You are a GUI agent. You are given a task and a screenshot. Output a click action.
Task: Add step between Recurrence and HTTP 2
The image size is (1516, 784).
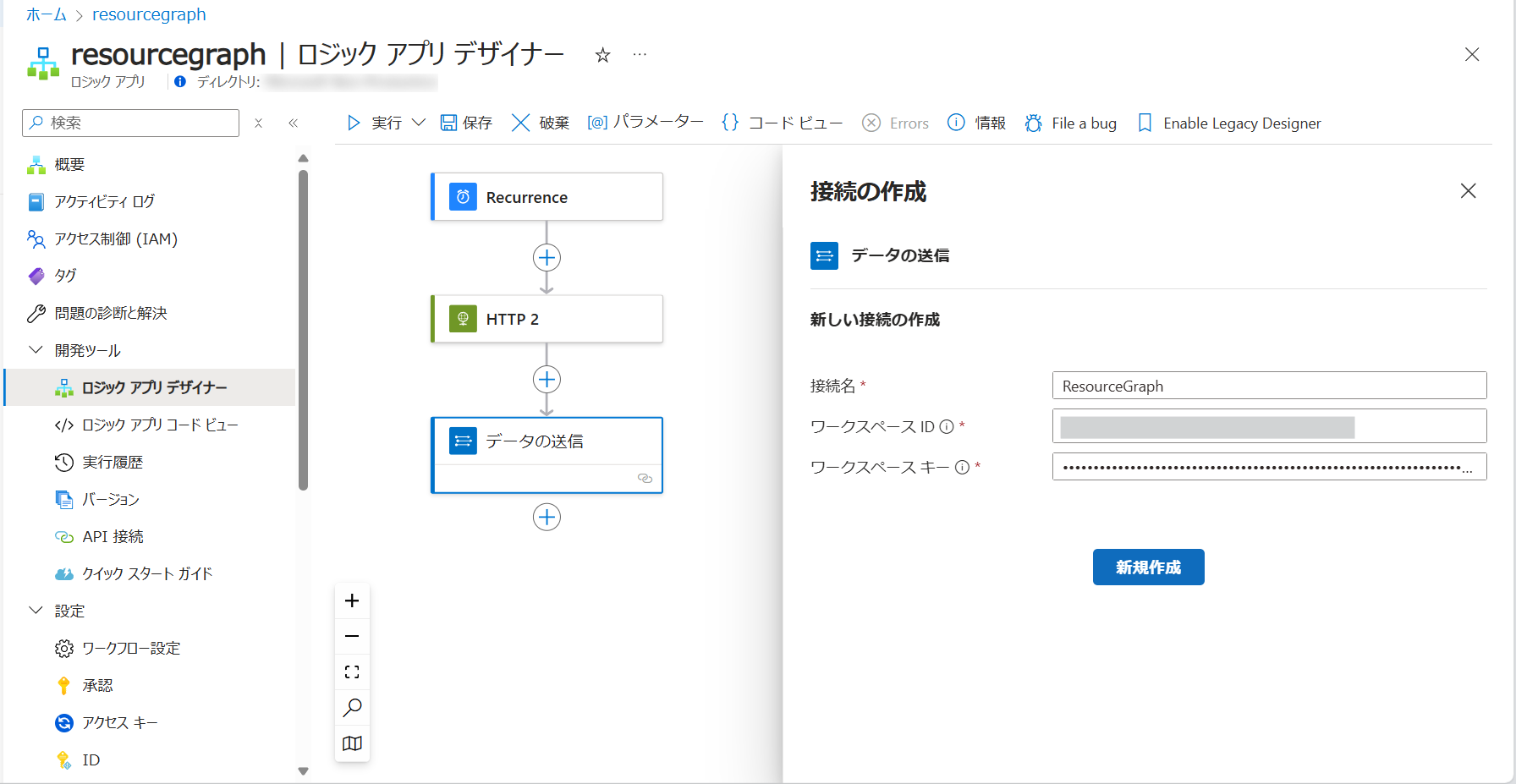click(547, 257)
